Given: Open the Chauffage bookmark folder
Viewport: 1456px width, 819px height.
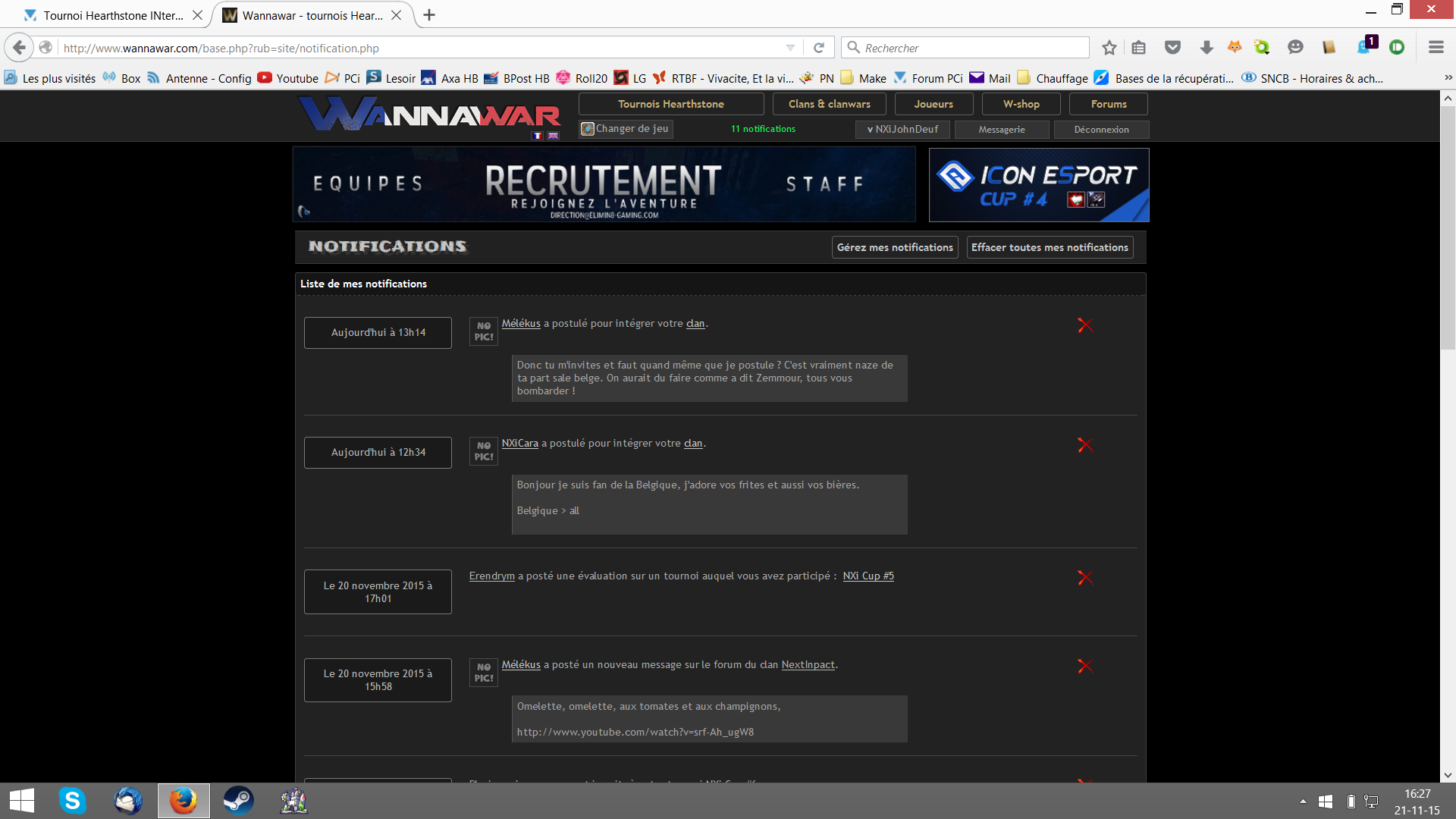Looking at the screenshot, I should tap(1053, 78).
